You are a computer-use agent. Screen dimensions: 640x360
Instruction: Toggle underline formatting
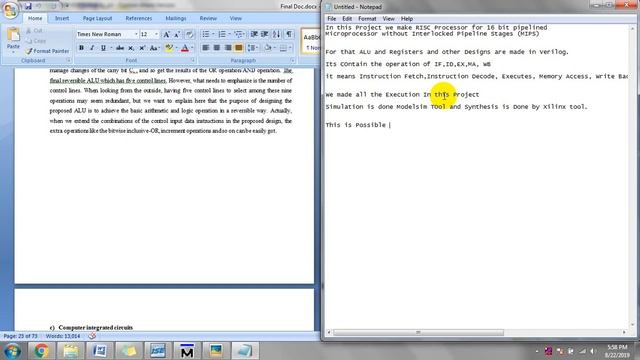(103, 48)
